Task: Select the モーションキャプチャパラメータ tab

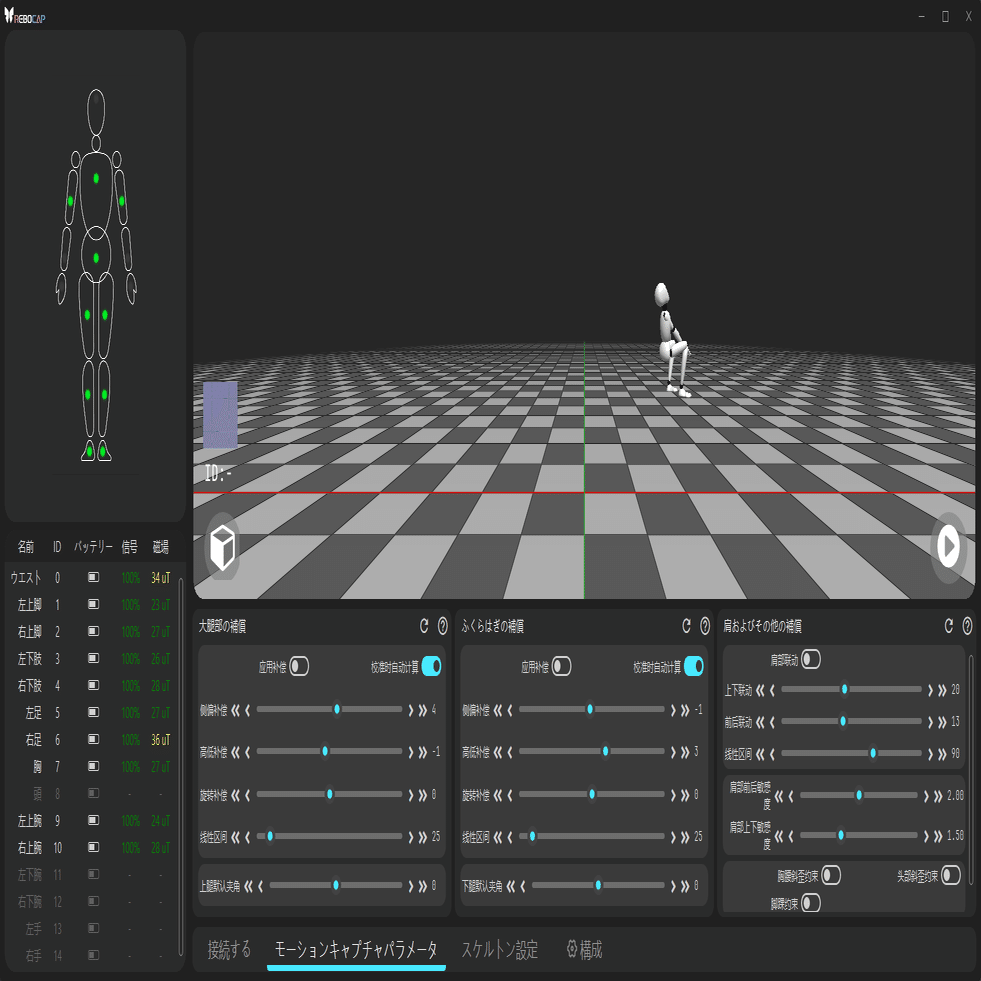Action: (x=356, y=949)
